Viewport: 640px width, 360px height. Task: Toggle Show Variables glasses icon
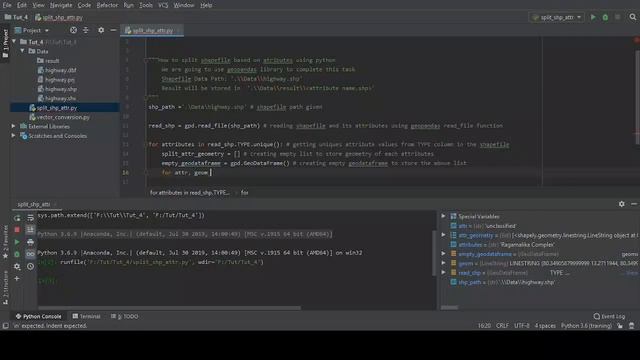point(30,254)
